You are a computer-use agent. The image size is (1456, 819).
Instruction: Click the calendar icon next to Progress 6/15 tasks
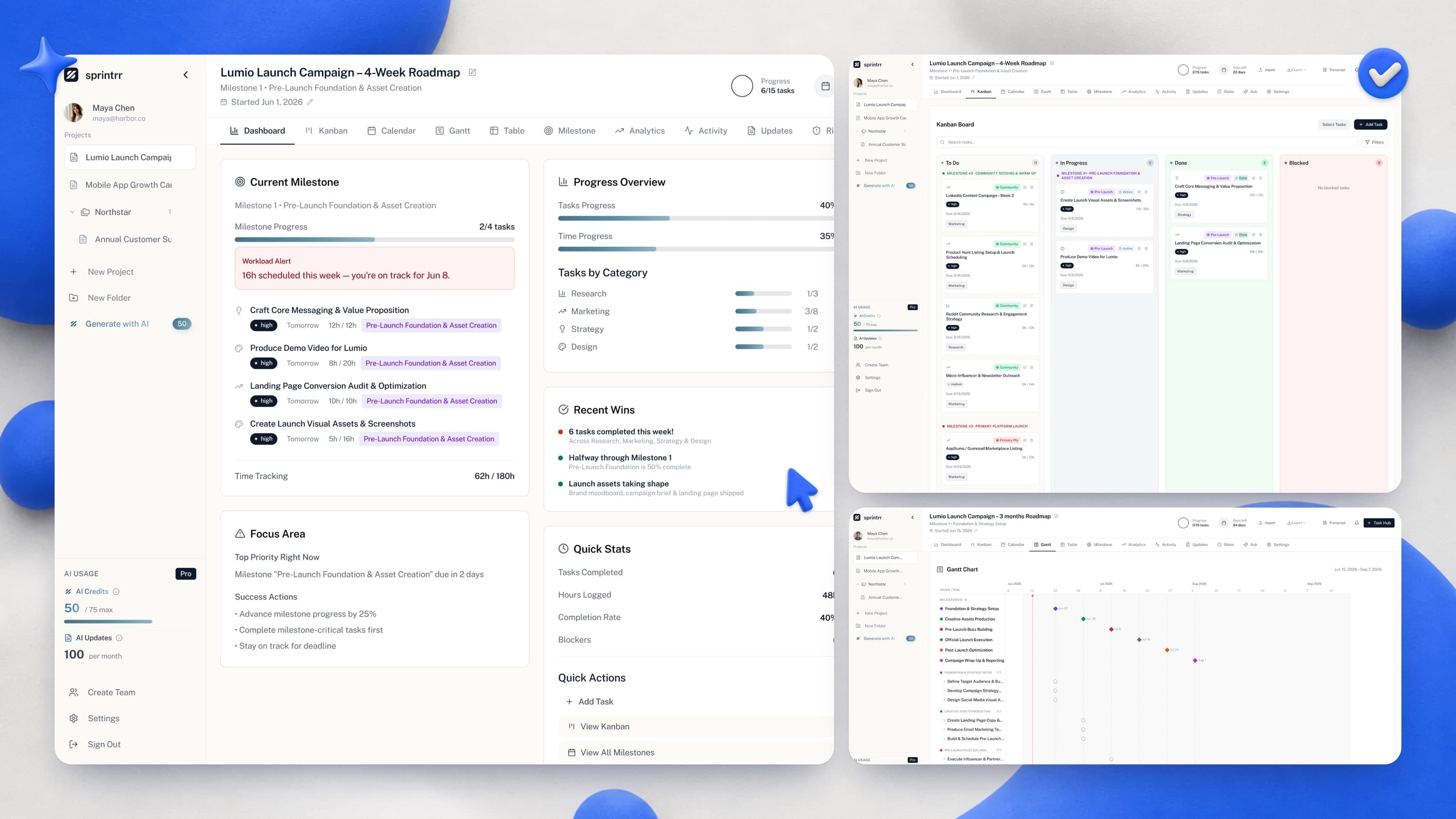coord(825,86)
